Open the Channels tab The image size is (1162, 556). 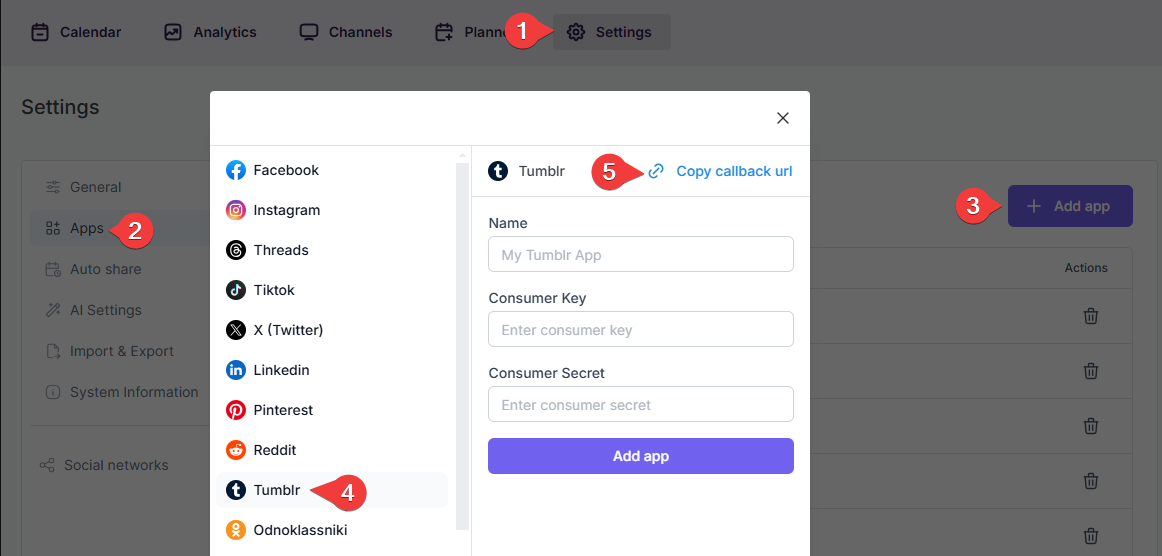(345, 33)
